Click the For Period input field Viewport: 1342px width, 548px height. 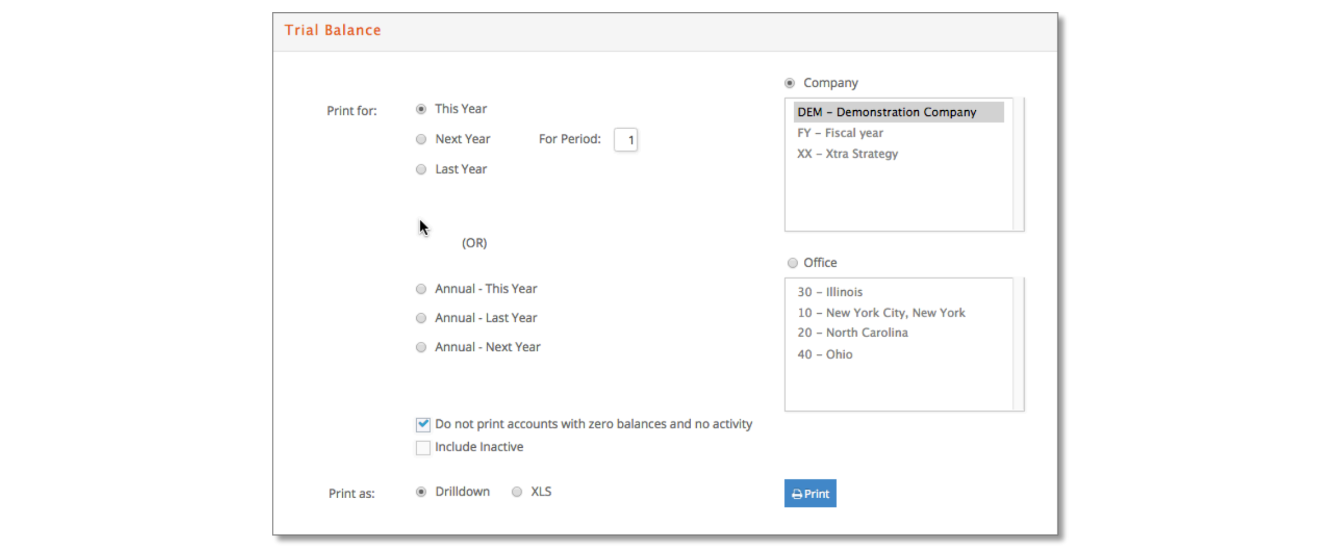tap(626, 140)
